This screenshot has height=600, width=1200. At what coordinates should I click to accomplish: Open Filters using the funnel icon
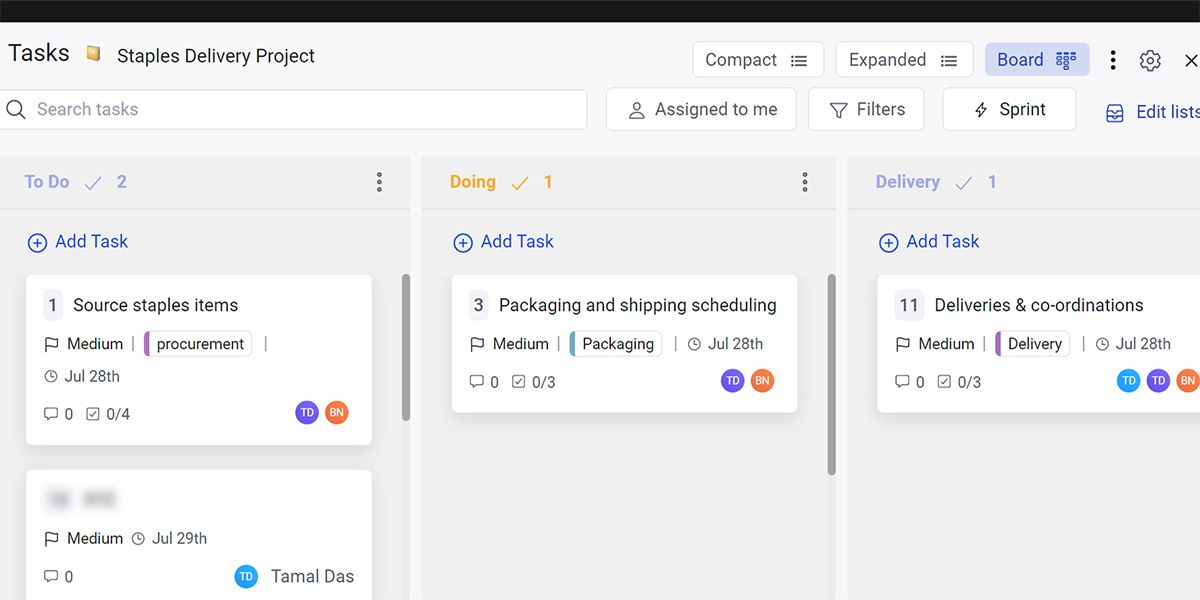836,108
